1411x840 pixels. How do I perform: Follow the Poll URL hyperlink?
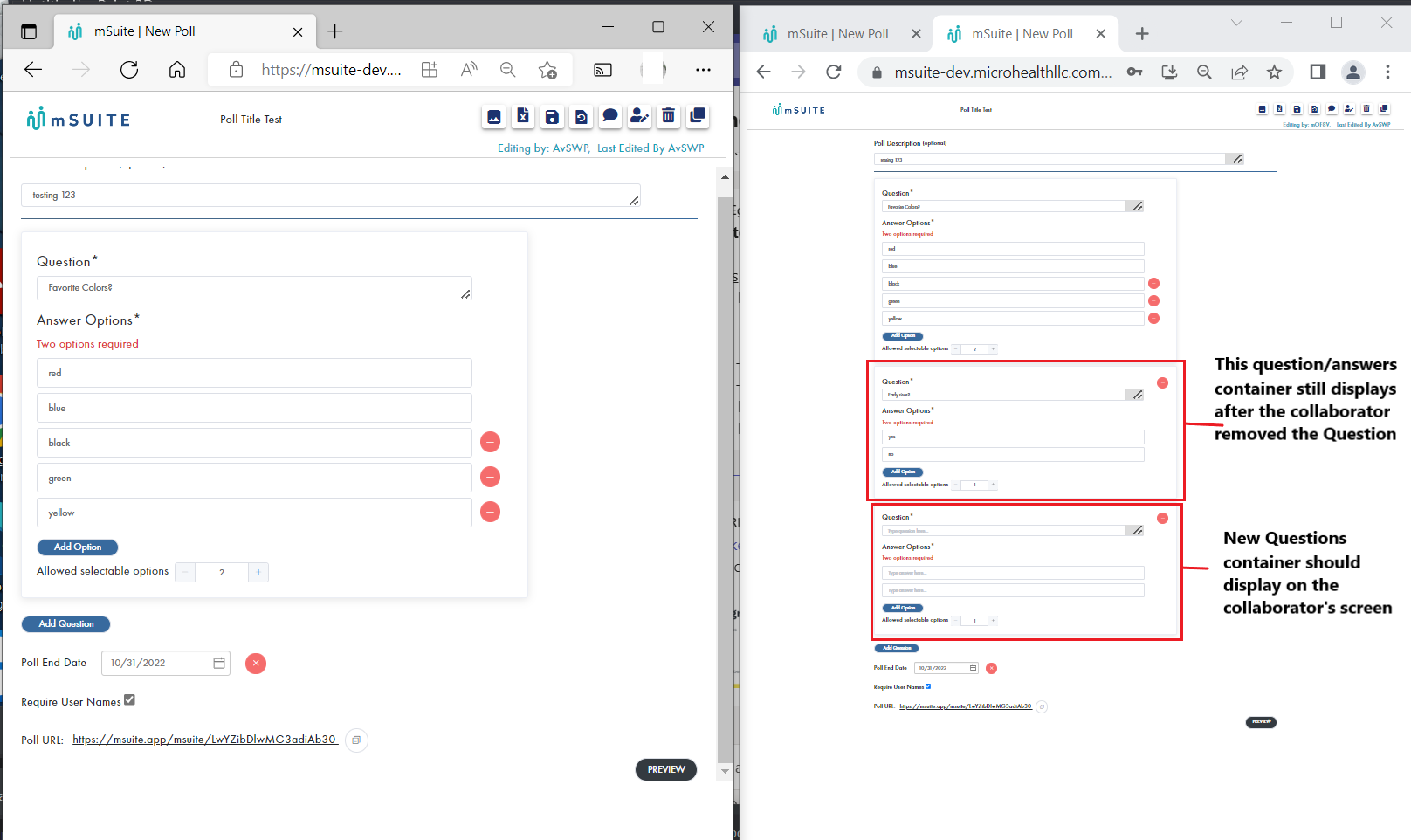[203, 740]
